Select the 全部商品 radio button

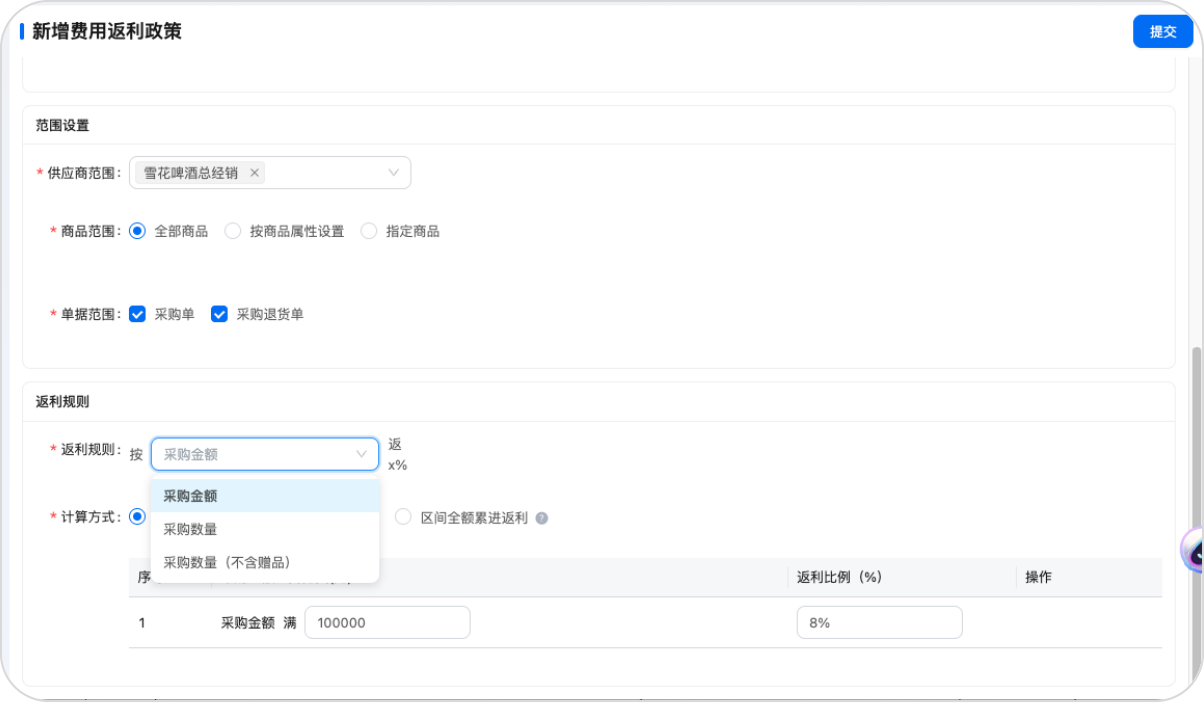[138, 231]
